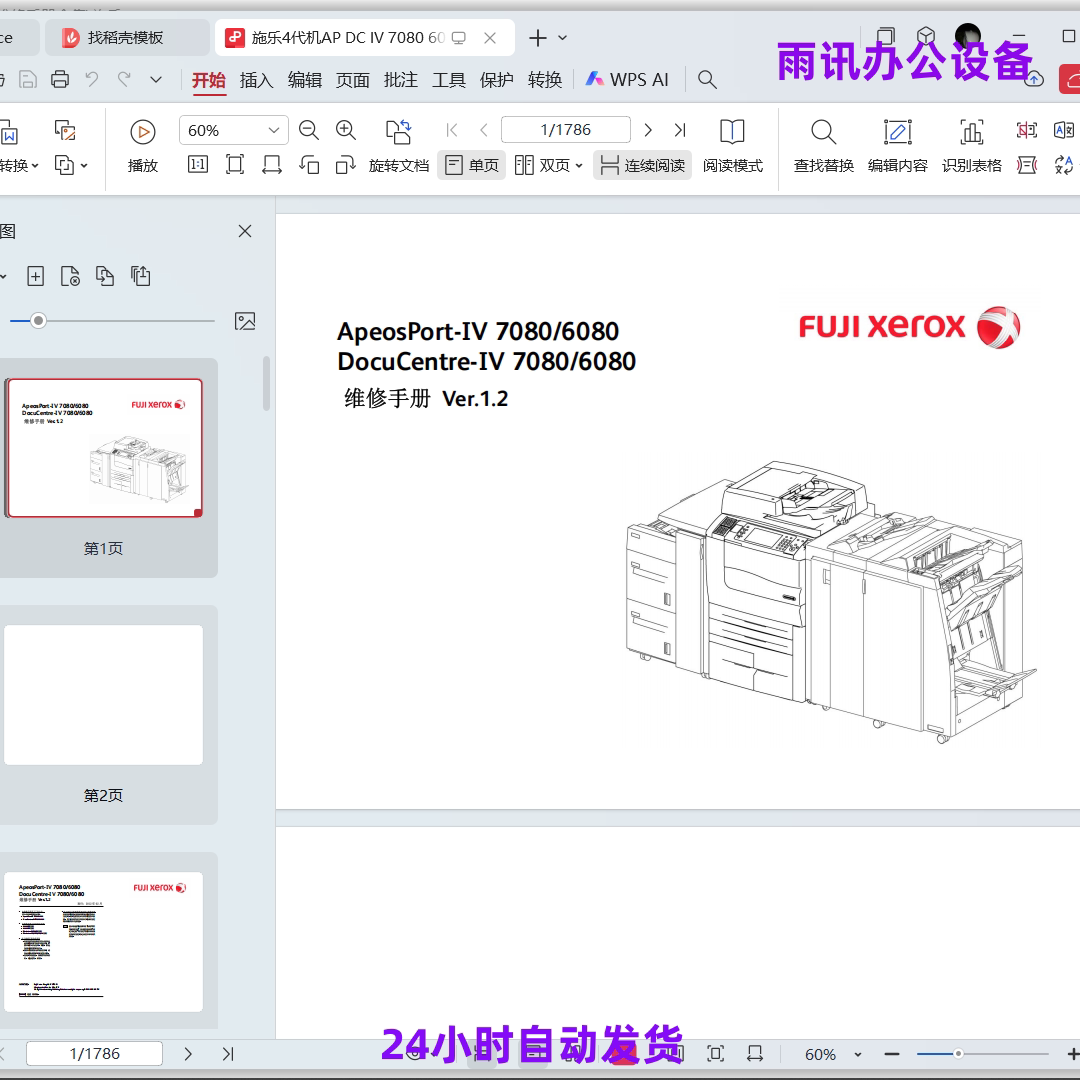Open the 60% zoom dropdown in the toolbar
Screen dimensions: 1080x1080
tap(273, 130)
